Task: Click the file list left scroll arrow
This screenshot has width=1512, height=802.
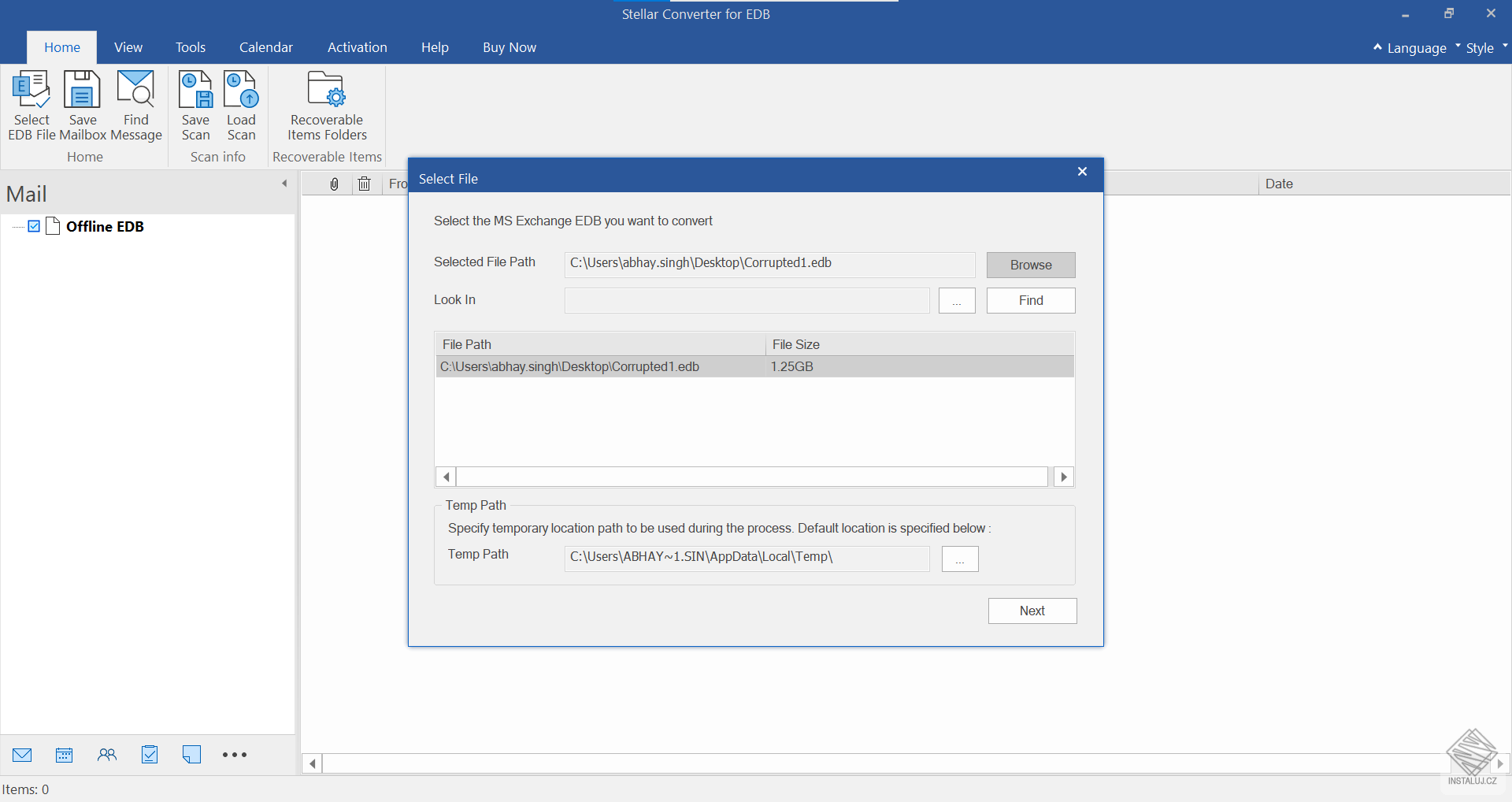Action: (446, 477)
